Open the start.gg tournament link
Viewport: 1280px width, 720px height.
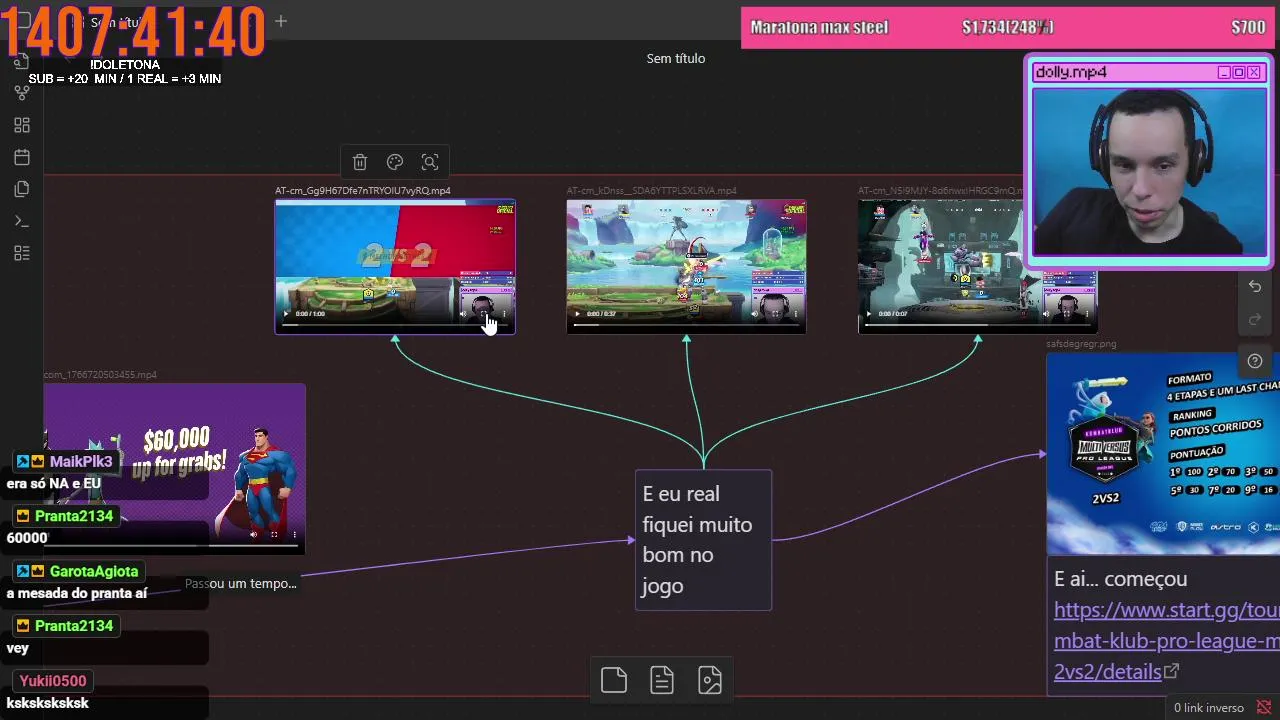pos(1166,640)
